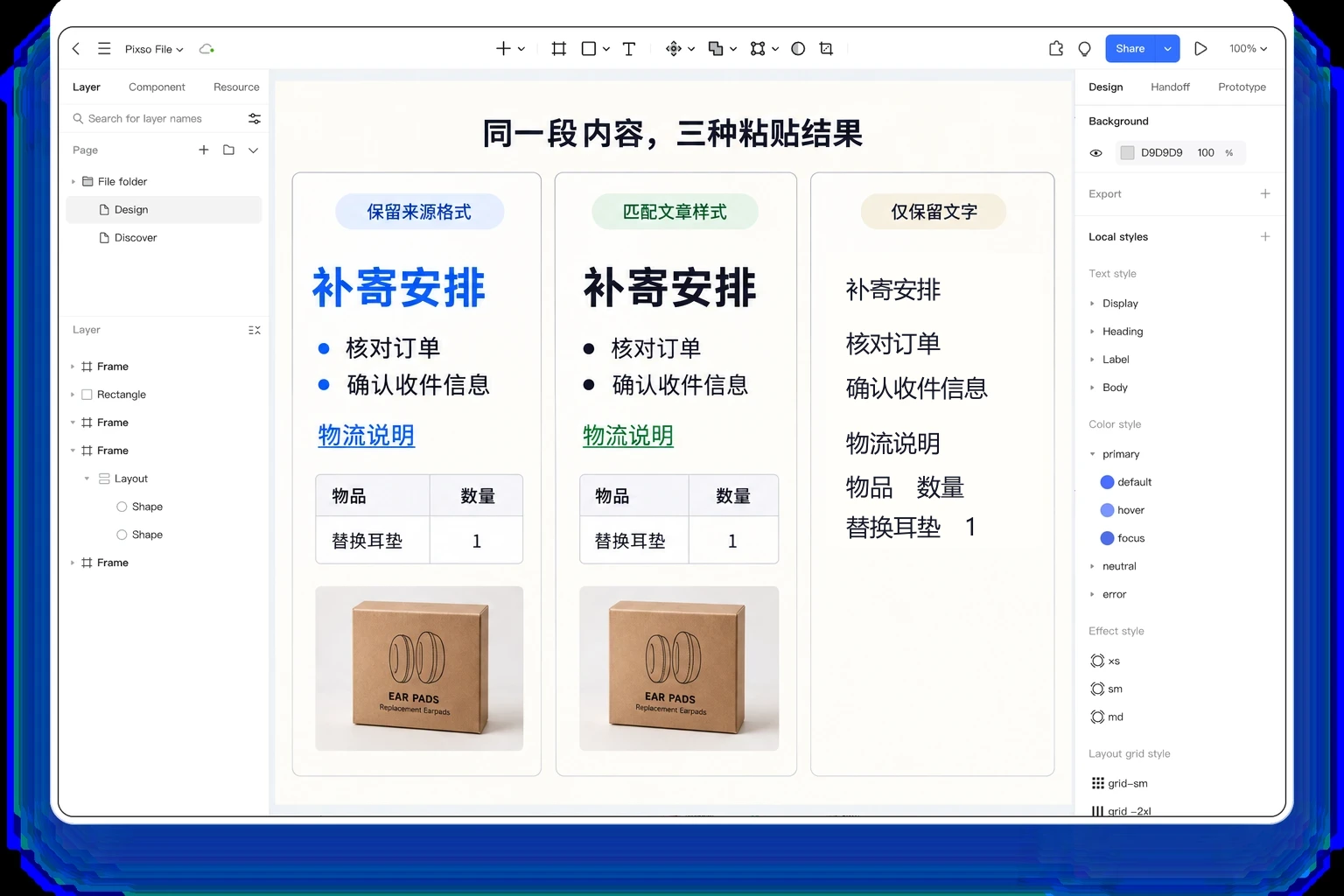Open the 100% zoom dropdown
1344x896 pixels.
1248,49
